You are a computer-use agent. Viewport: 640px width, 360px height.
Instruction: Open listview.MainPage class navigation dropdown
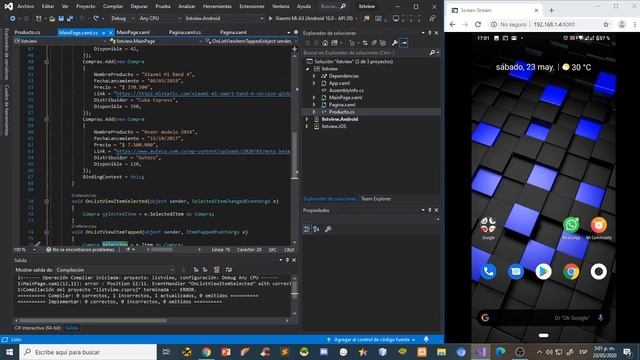(x=156, y=41)
